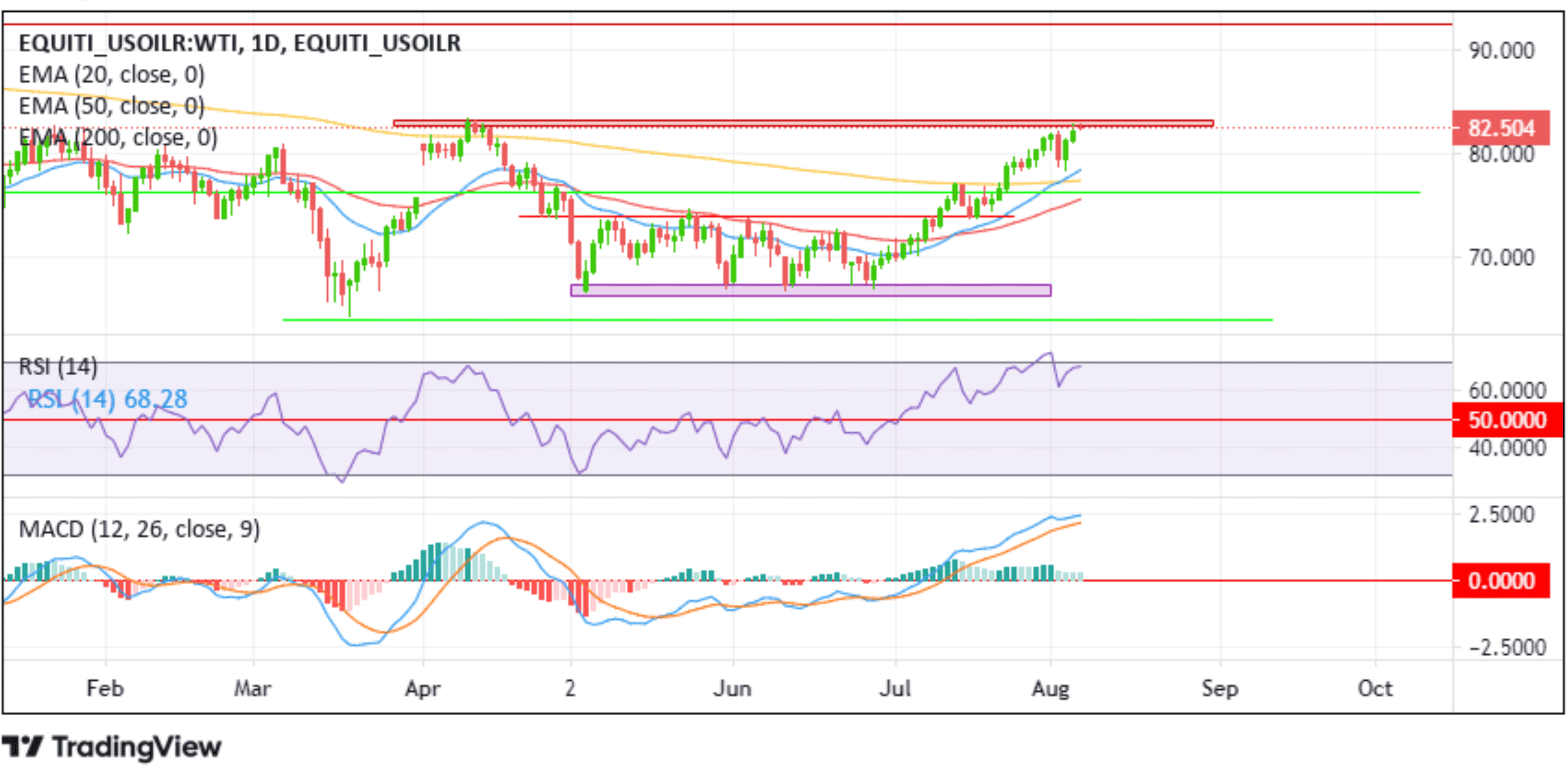
Task: Click the Oct date axis label
Action: pos(1375,689)
